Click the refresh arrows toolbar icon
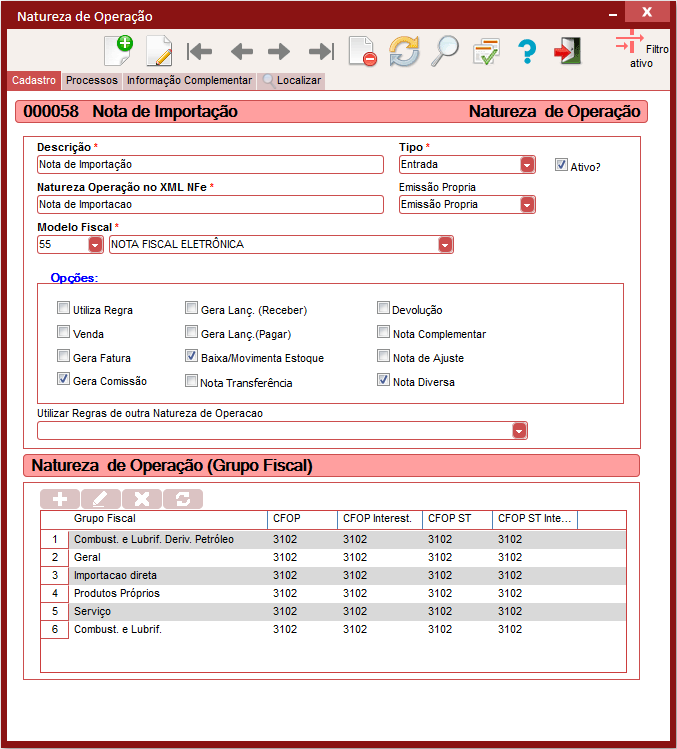The width and height of the screenshot is (677, 749). (404, 51)
